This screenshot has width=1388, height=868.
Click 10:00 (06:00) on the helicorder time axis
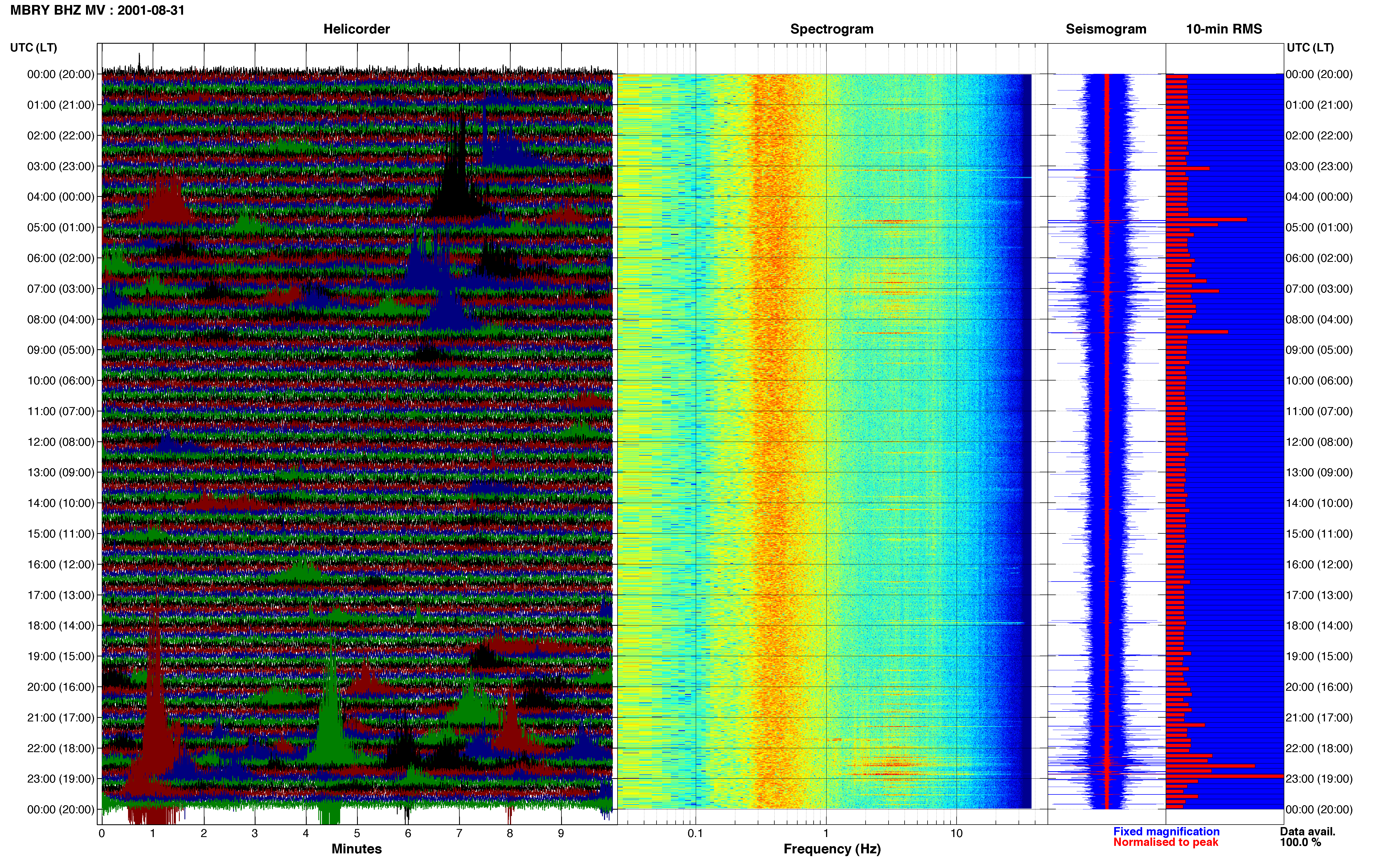61,380
